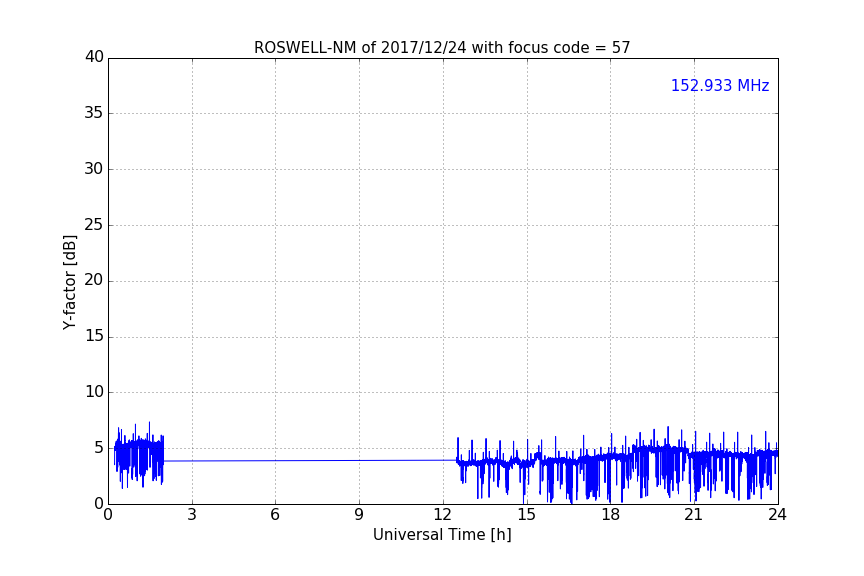Click the plot title "ROSWELL-NM of 2017/12/24"
This screenshot has height=576, width=864.
coord(360,48)
